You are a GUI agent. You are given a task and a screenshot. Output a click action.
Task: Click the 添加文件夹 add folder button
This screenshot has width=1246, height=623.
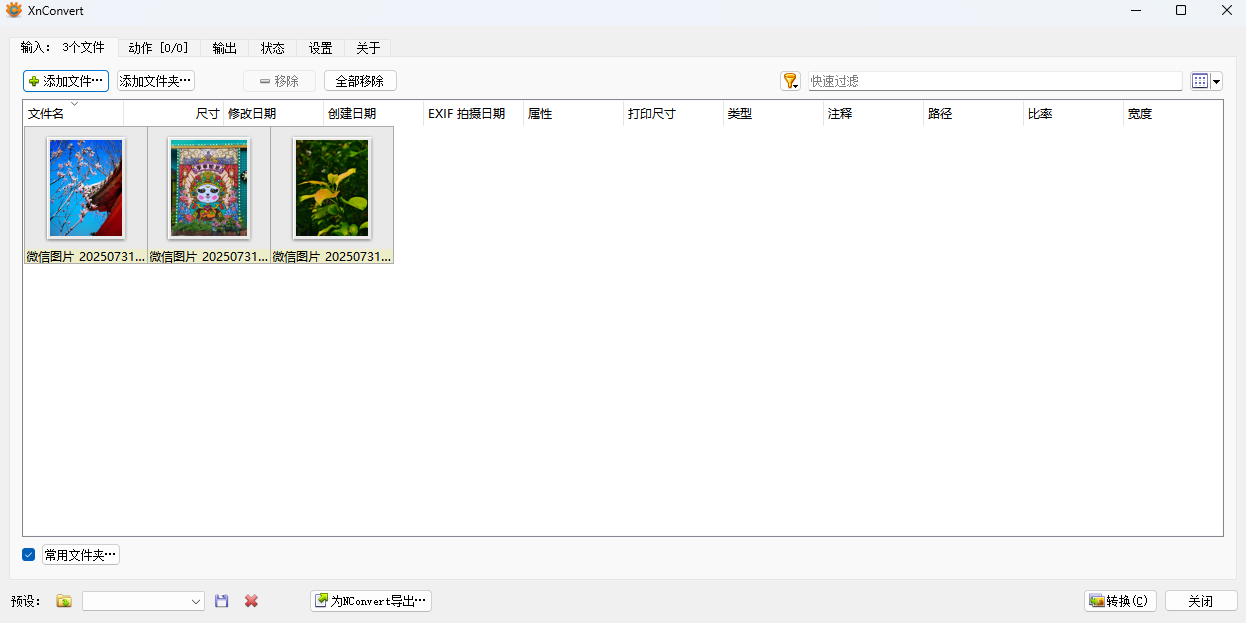point(155,80)
